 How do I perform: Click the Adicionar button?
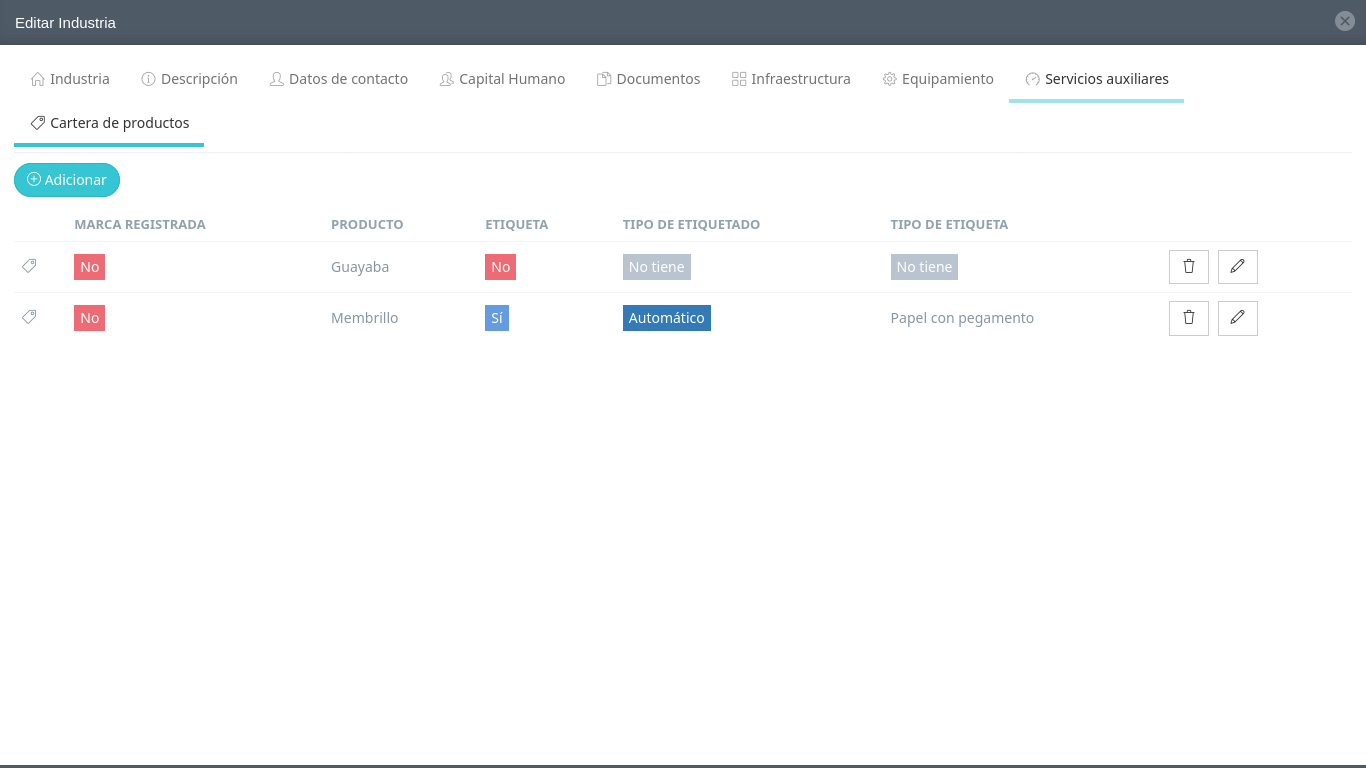point(67,180)
